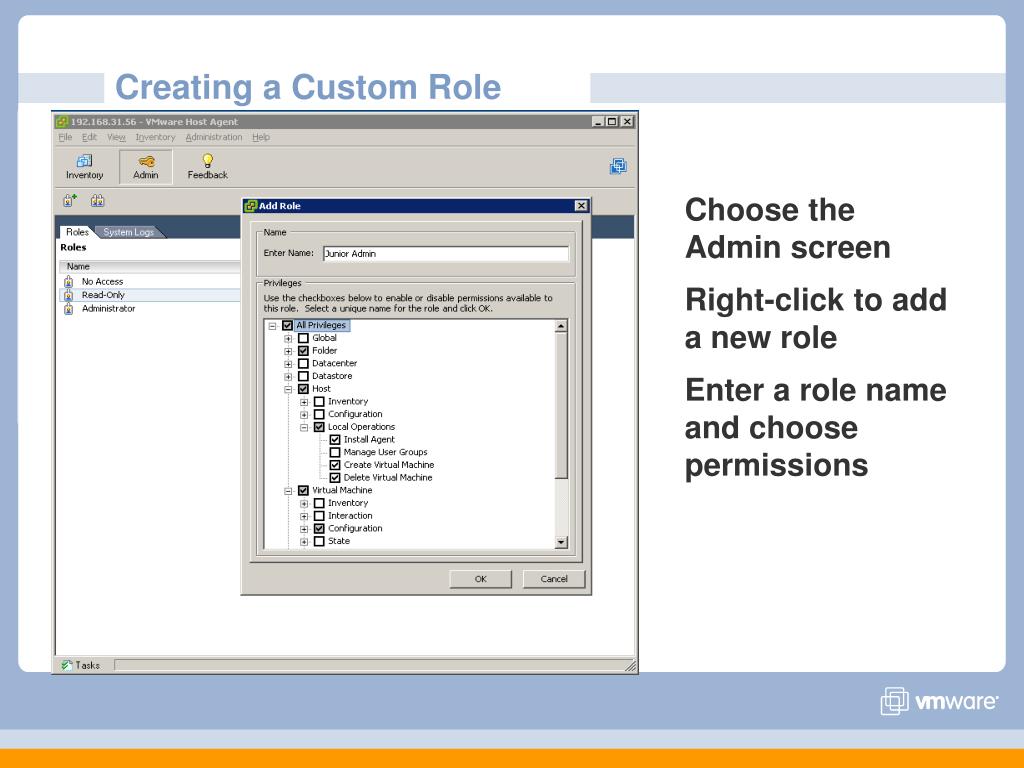This screenshot has height=768, width=1024.
Task: Open the View menu
Action: coord(116,137)
